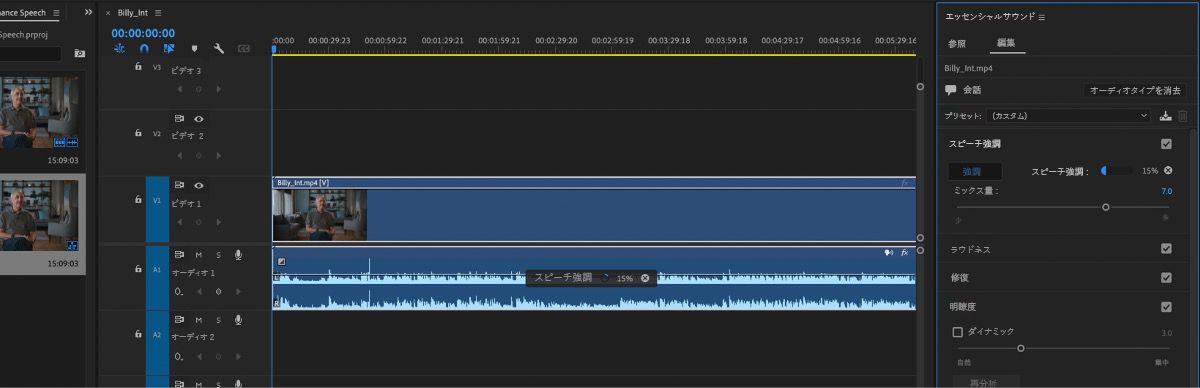Open Essential Sound panel menu icon
The width and height of the screenshot is (1200, 388).
click(x=1041, y=17)
